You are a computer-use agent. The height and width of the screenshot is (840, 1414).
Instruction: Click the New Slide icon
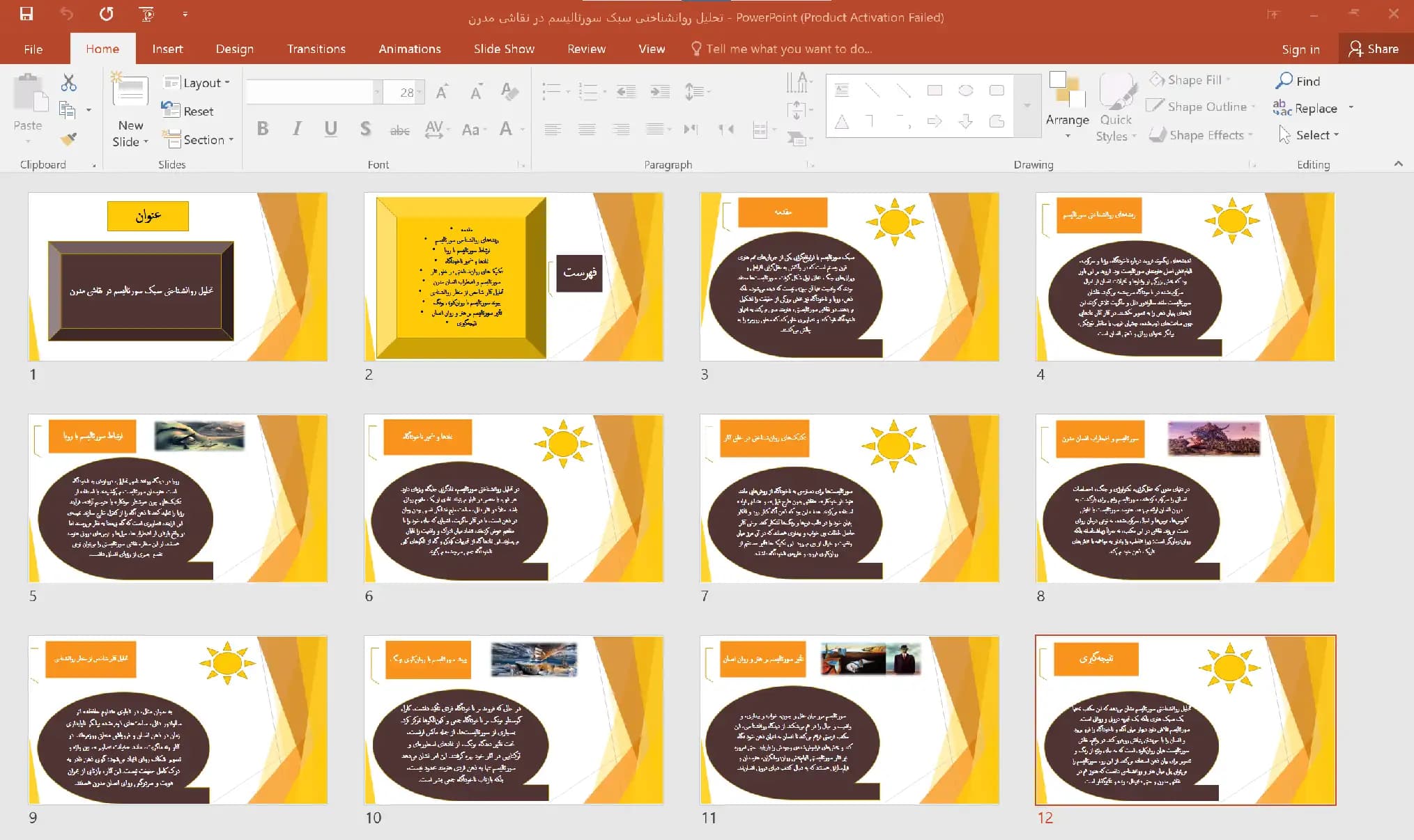coord(130,91)
